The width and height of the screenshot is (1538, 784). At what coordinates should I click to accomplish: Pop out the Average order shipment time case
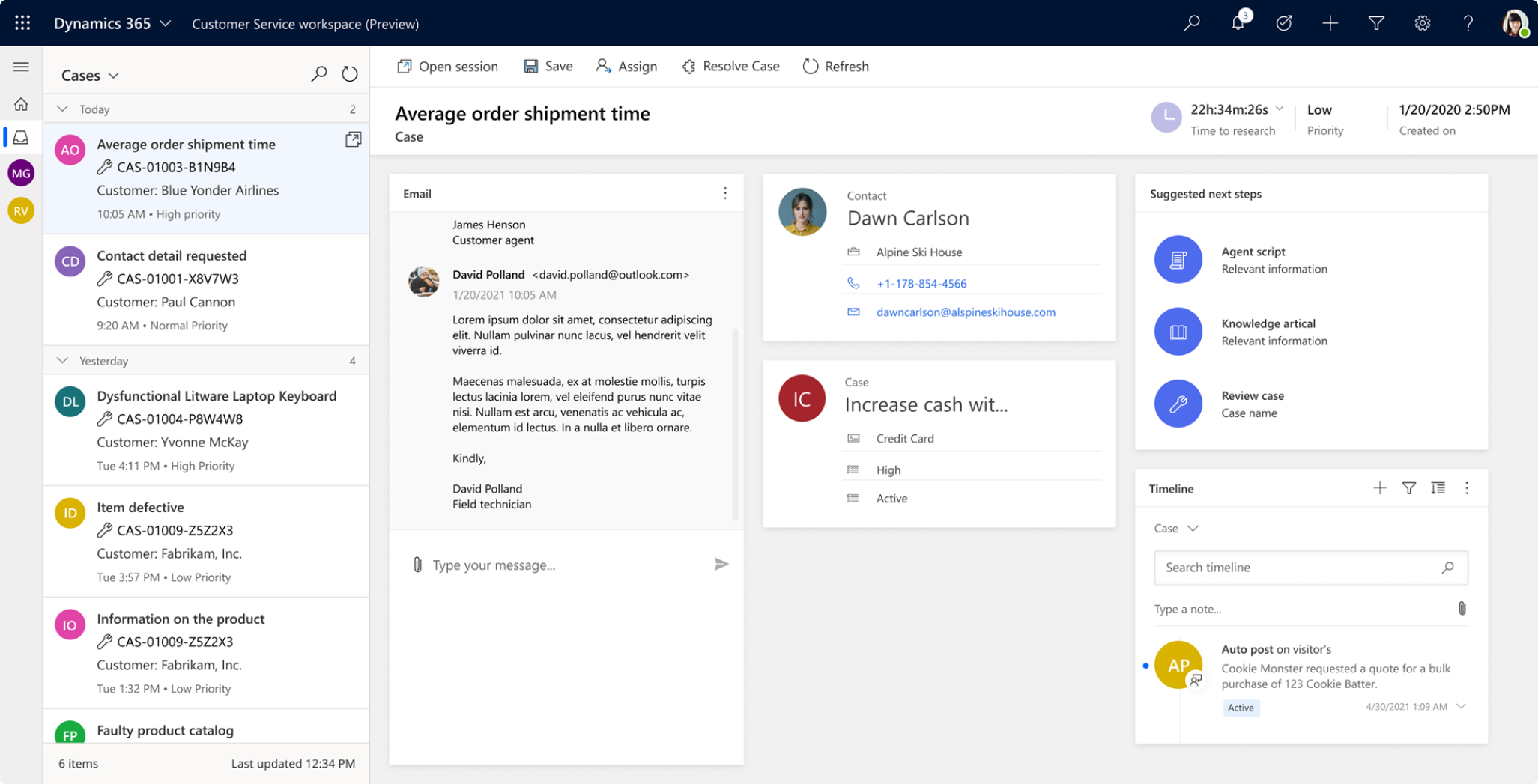pos(353,139)
